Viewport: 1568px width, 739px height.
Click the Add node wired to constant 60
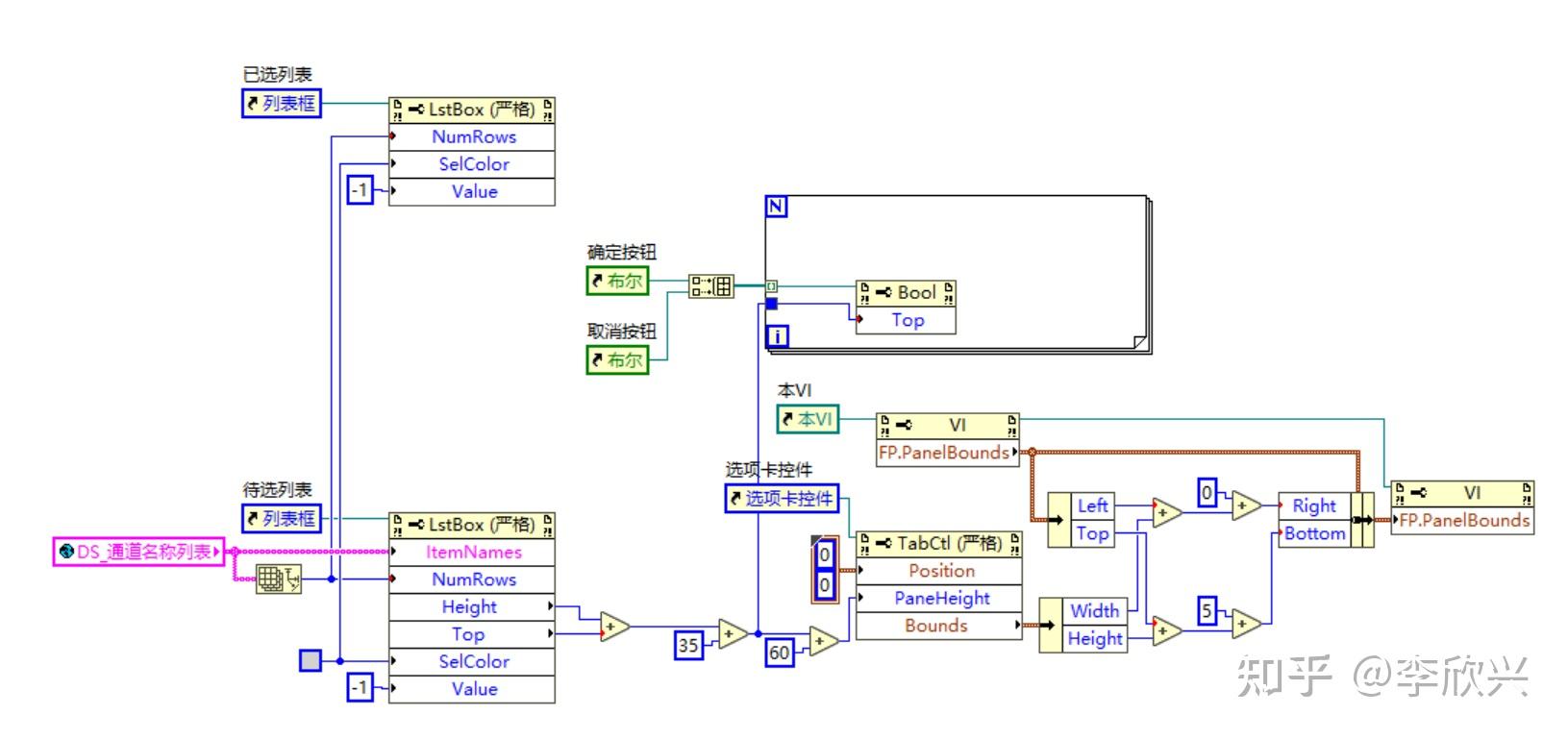(x=823, y=641)
